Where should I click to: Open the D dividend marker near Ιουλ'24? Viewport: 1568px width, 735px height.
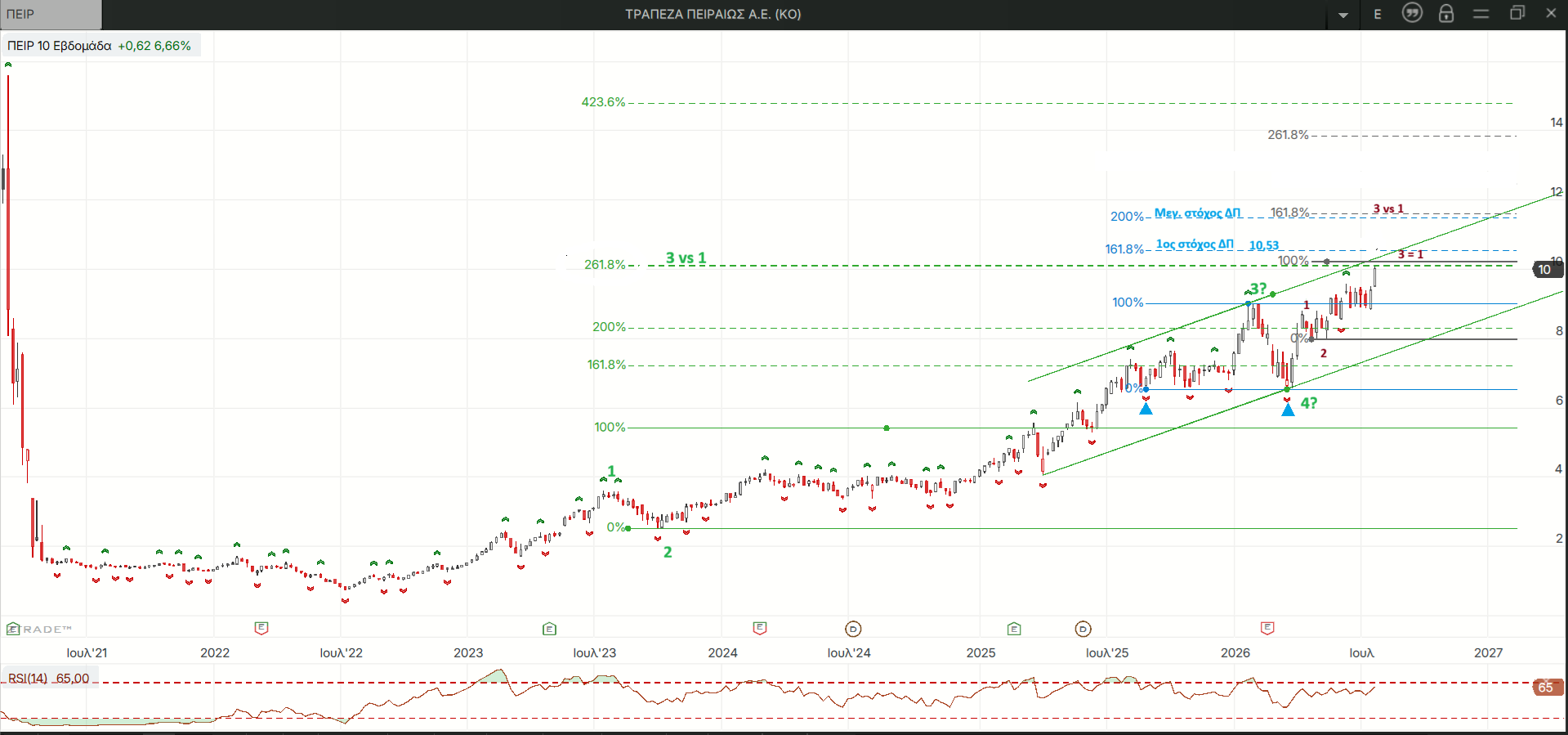pyautogui.click(x=853, y=629)
